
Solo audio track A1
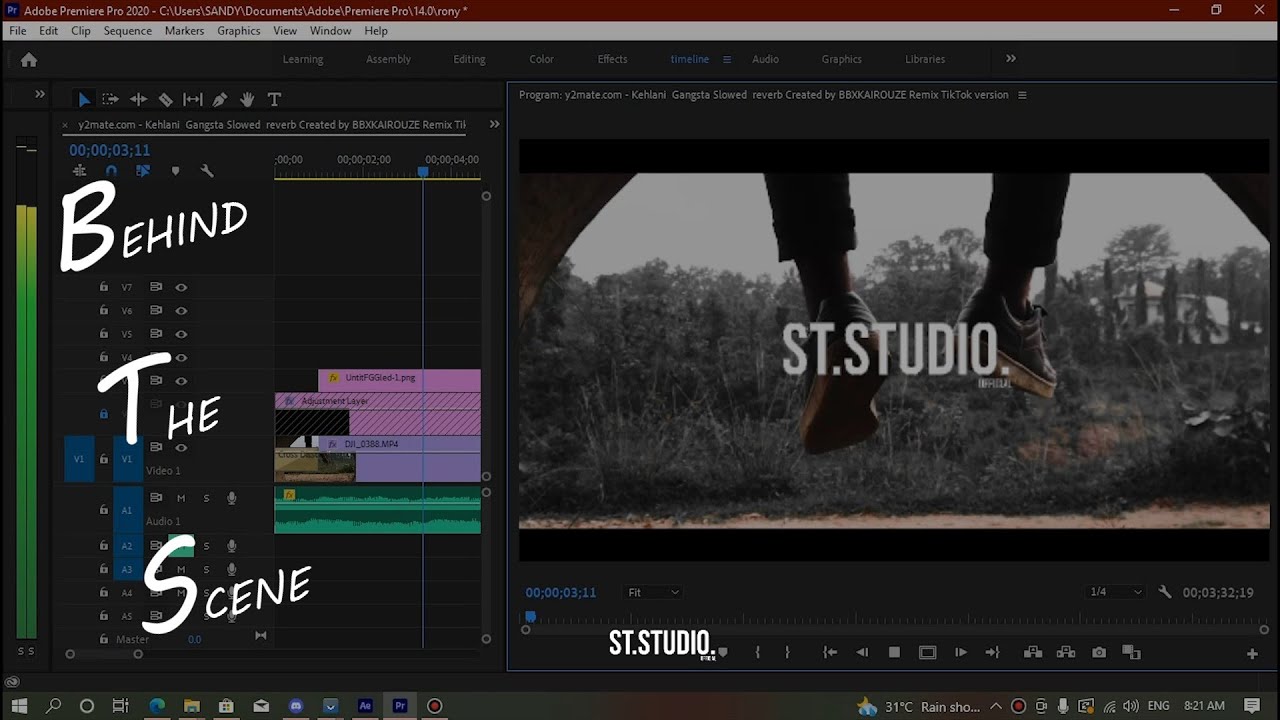(x=207, y=498)
